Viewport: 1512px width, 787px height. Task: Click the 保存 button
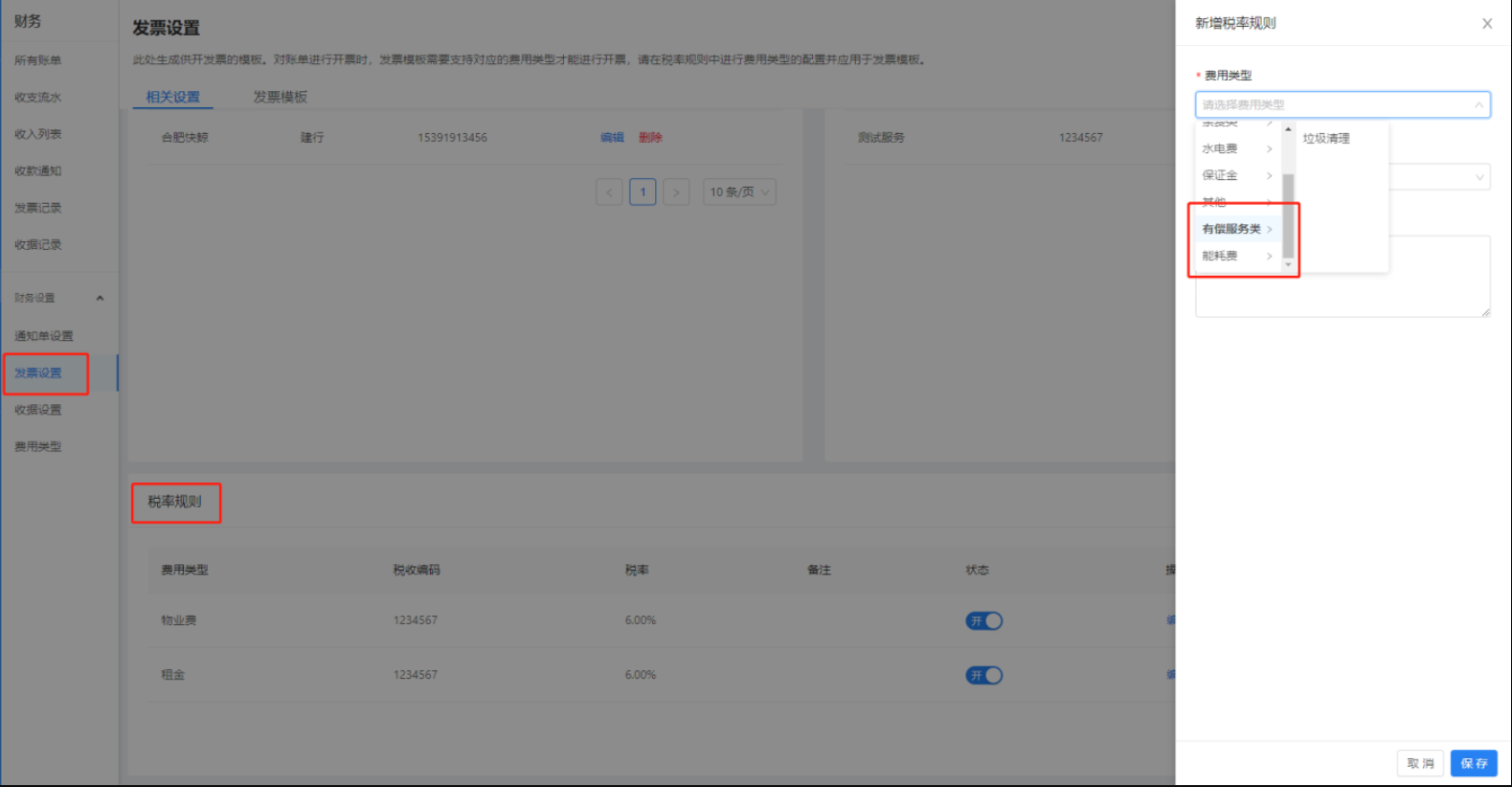coord(1473,763)
